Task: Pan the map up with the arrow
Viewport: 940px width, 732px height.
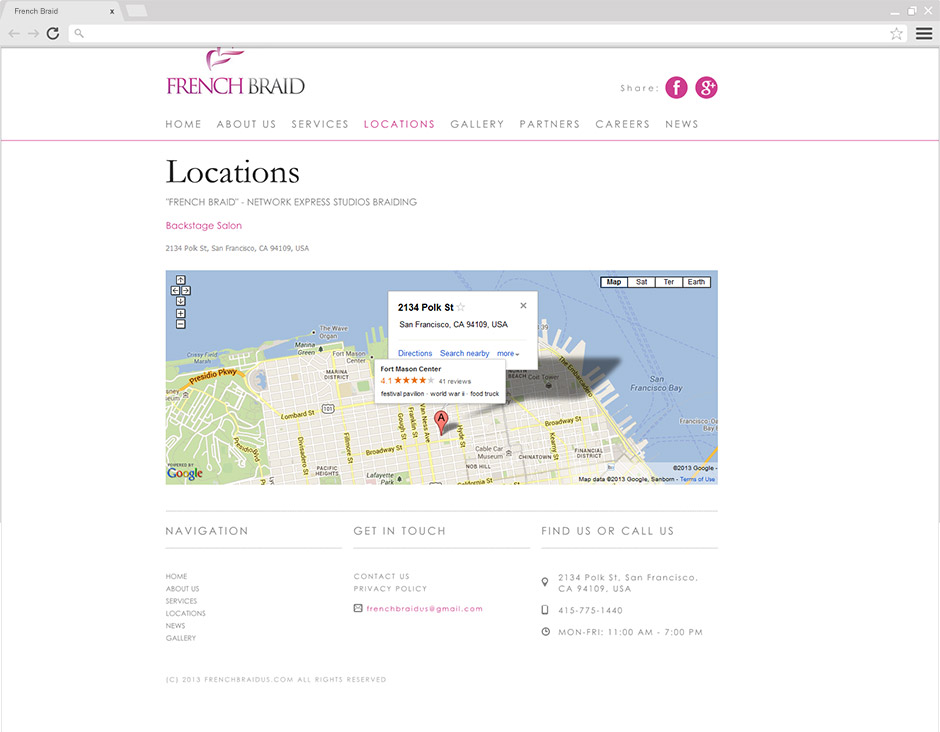Action: pyautogui.click(x=180, y=280)
